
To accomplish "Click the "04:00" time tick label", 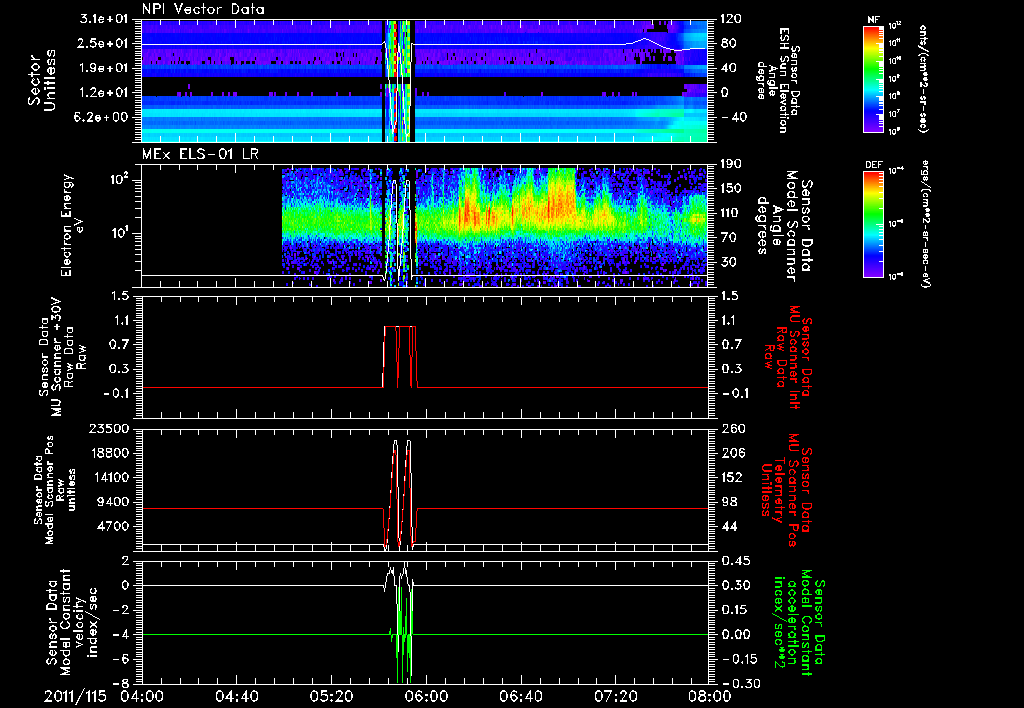I will (142, 696).
